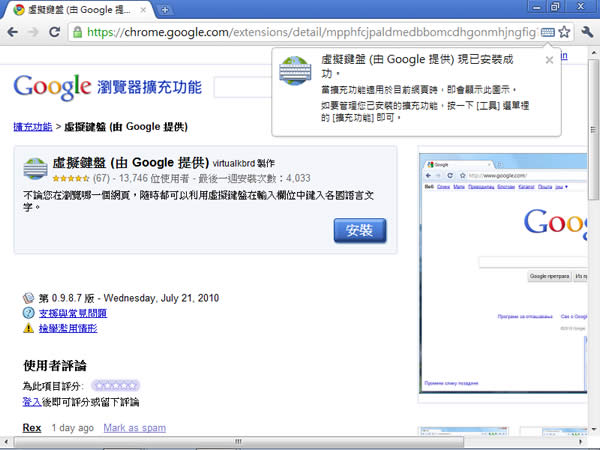Click the 瀏覽器擴充功能 heading text
Viewport: 600px width, 450px height.
(x=149, y=87)
